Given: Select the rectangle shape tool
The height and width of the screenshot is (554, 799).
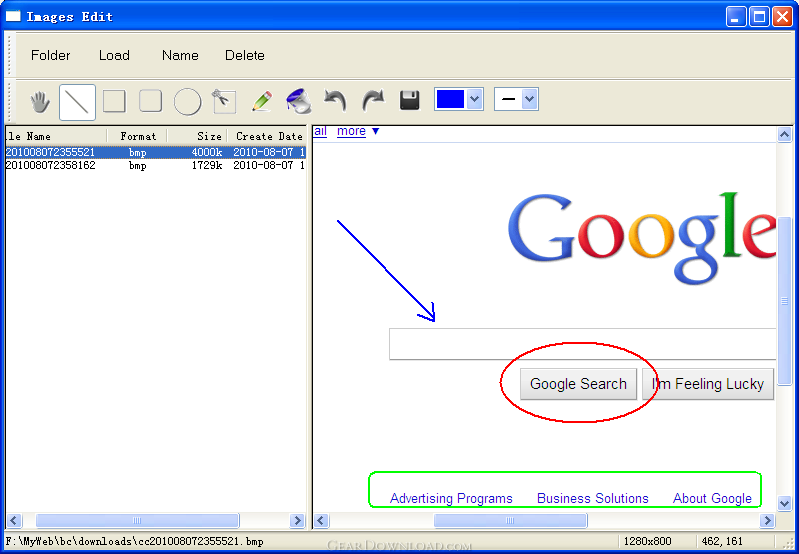Looking at the screenshot, I should coord(114,101).
